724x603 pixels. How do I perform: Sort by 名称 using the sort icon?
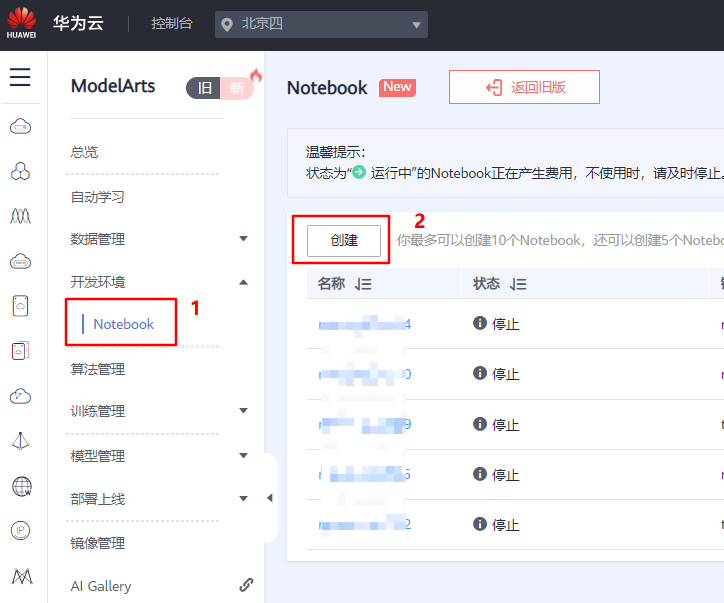(363, 284)
